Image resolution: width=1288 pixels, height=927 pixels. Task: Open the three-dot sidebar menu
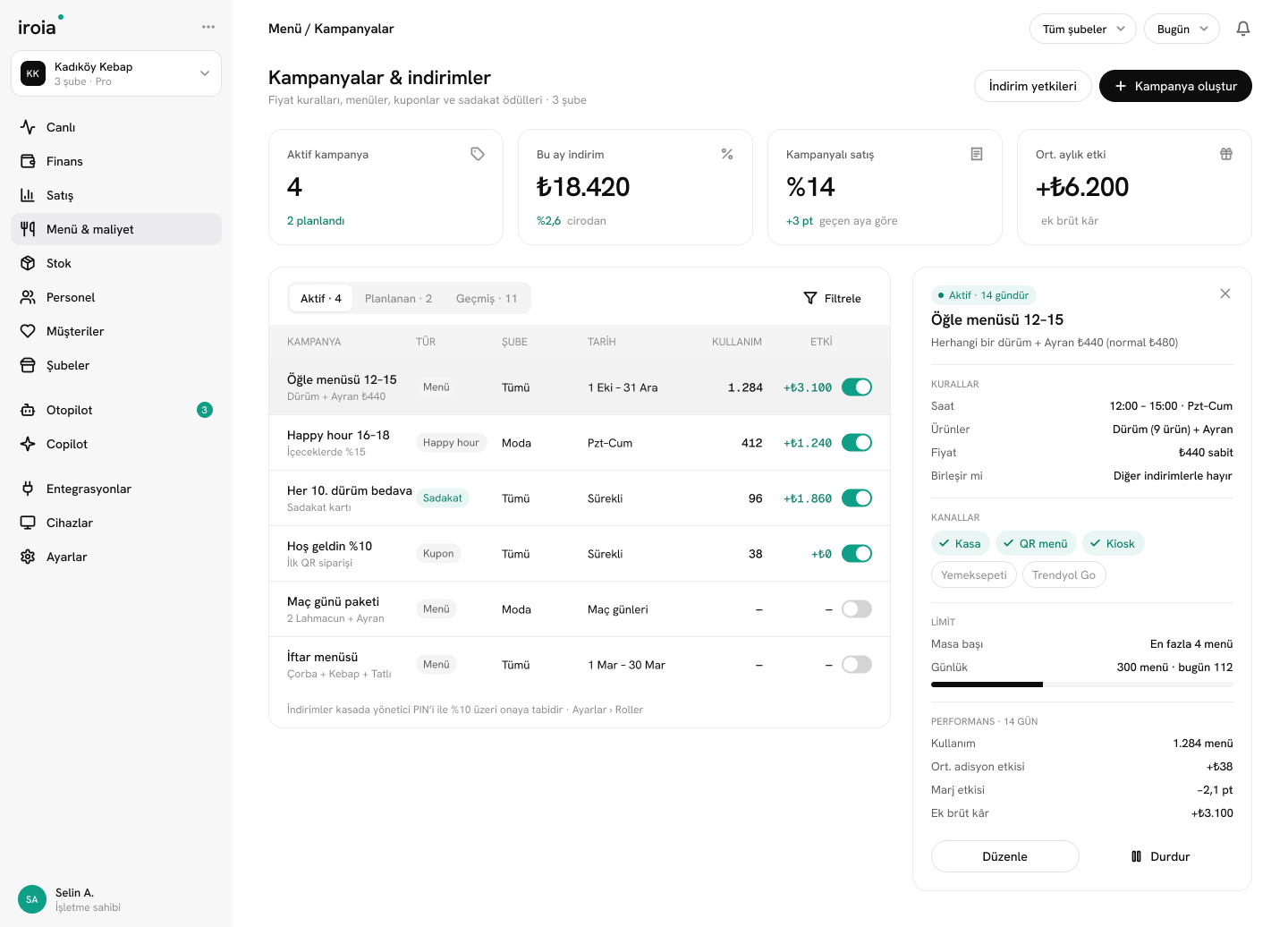click(x=208, y=27)
